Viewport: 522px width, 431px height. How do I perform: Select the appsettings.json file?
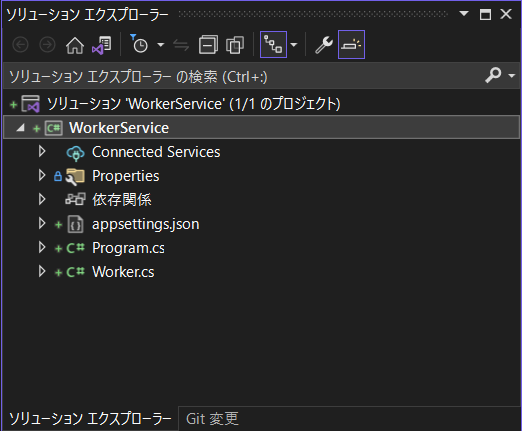point(146,224)
